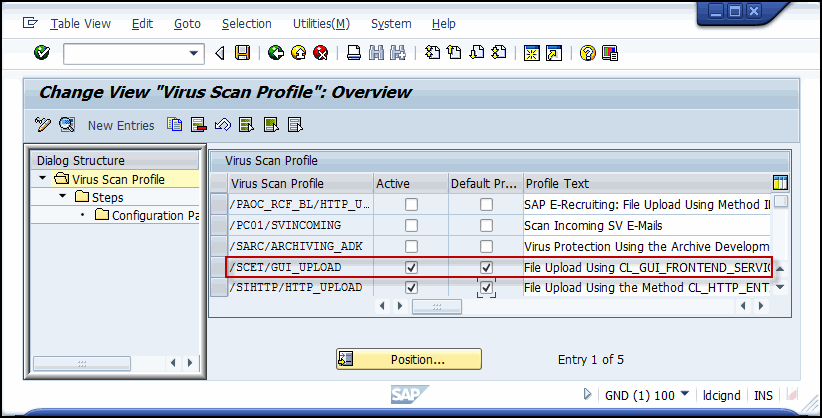
Task: Click the New Entries button
Action: coord(121,125)
